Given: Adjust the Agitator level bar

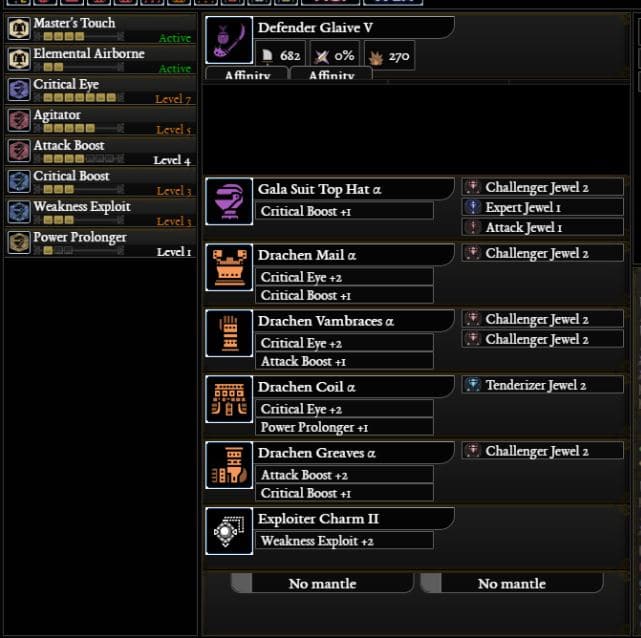Looking at the screenshot, I should 79,128.
